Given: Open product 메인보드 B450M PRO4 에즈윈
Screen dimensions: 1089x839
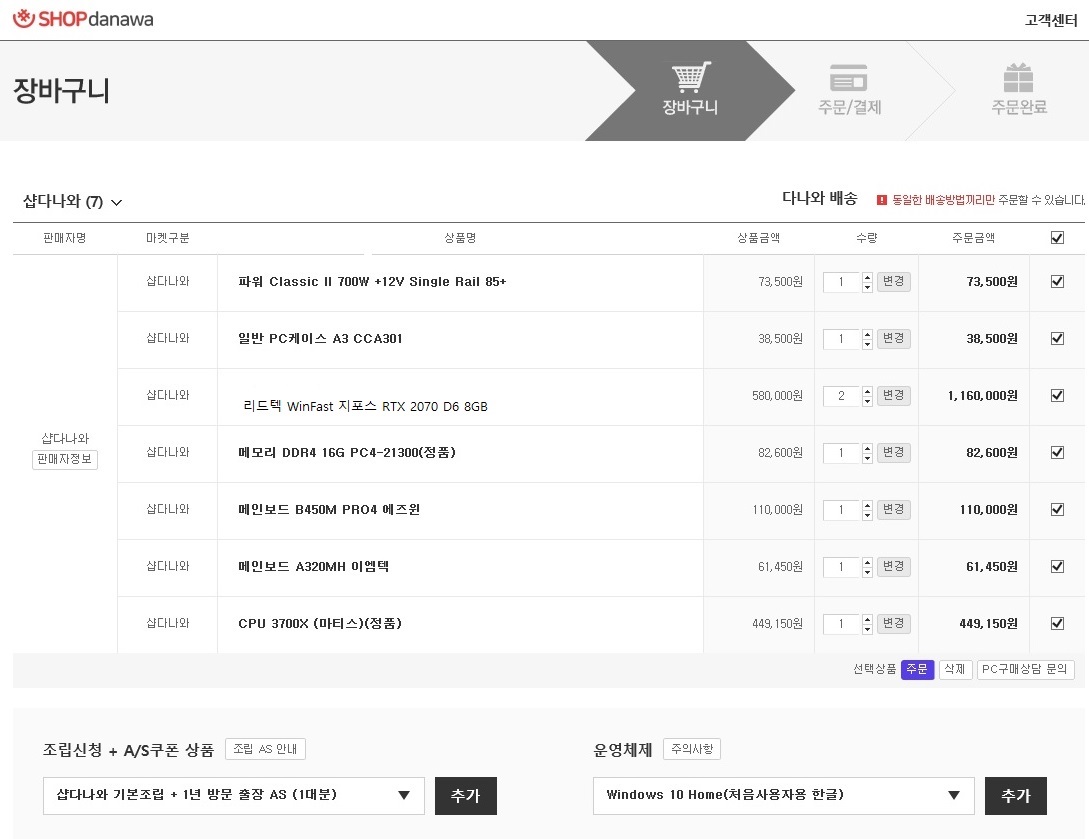Looking at the screenshot, I should [329, 509].
